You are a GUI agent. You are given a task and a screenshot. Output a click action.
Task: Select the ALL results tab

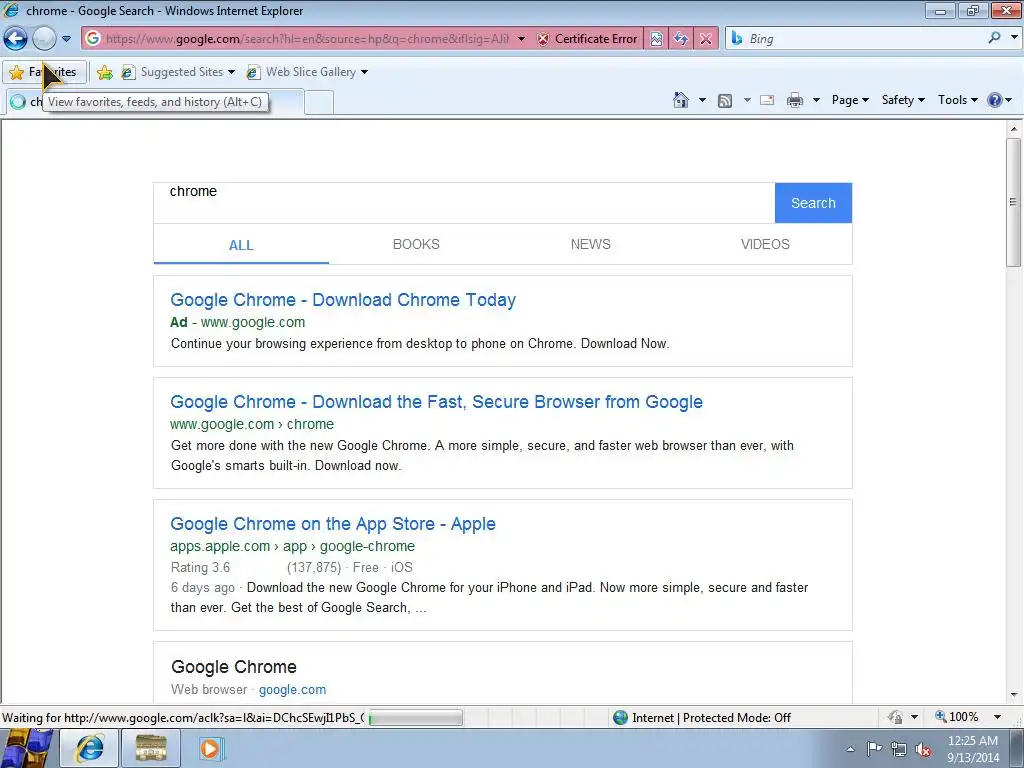point(241,245)
